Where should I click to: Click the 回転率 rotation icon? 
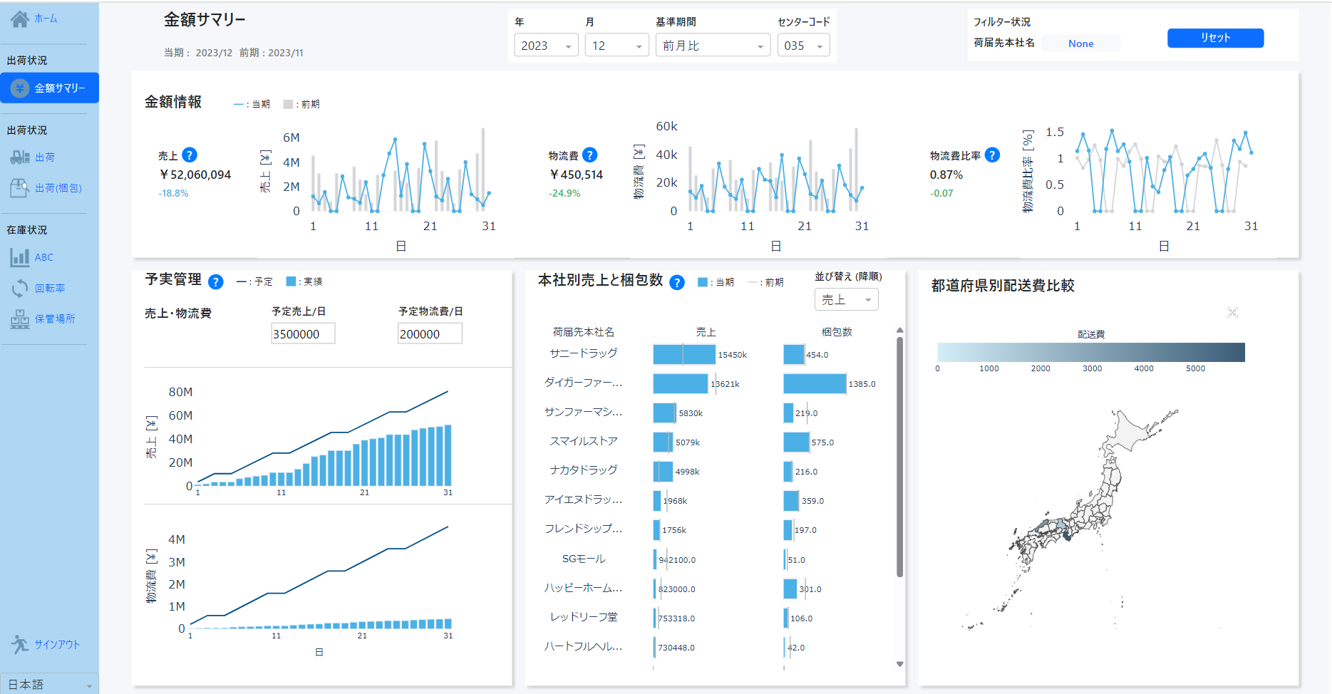tap(19, 288)
